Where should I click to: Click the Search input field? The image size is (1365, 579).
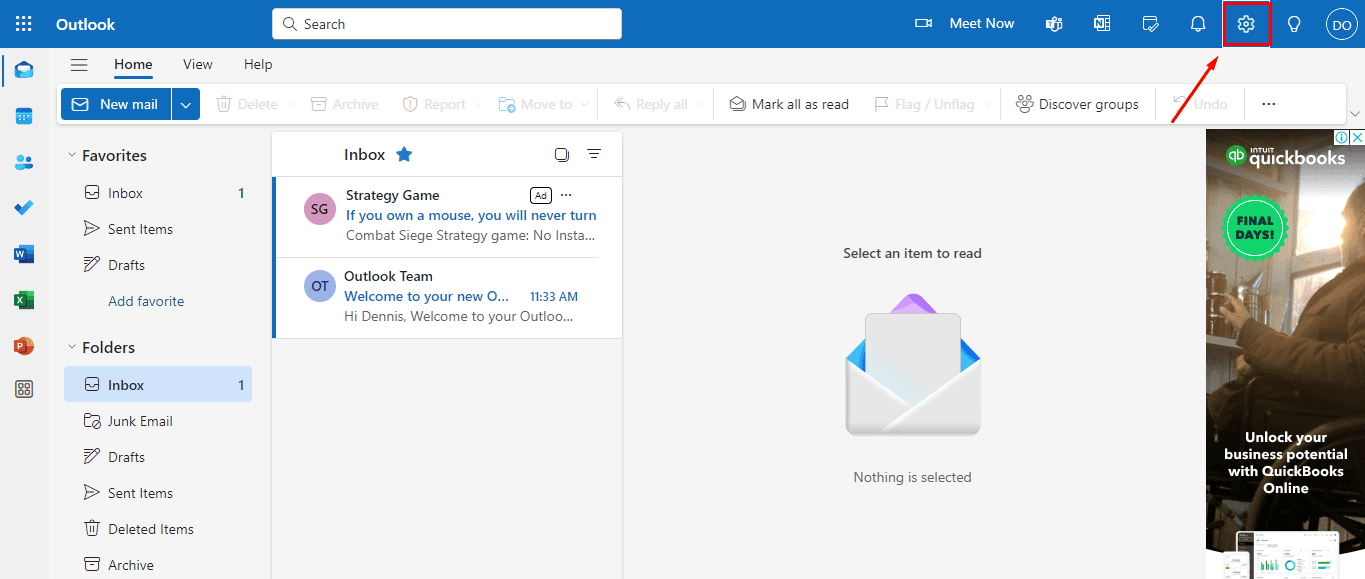point(447,24)
